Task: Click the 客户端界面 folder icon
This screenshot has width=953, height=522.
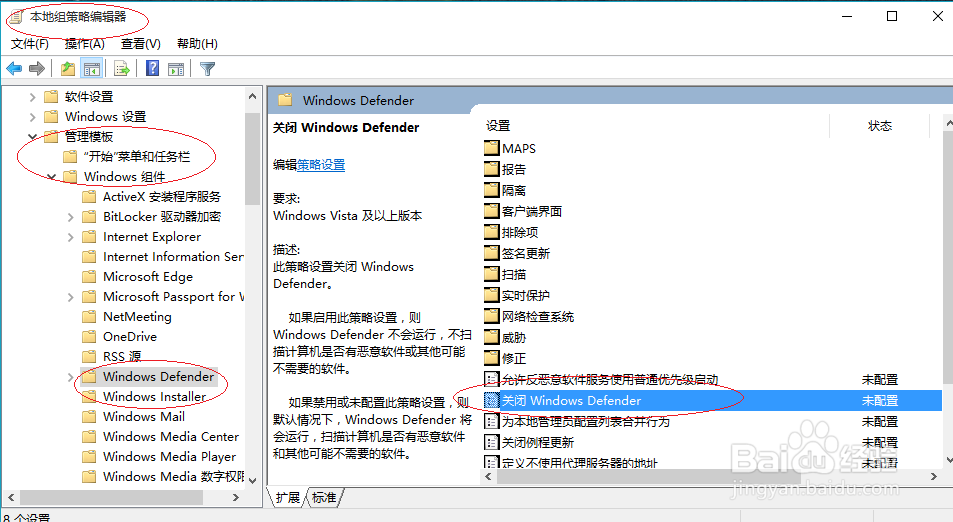Action: [492, 211]
